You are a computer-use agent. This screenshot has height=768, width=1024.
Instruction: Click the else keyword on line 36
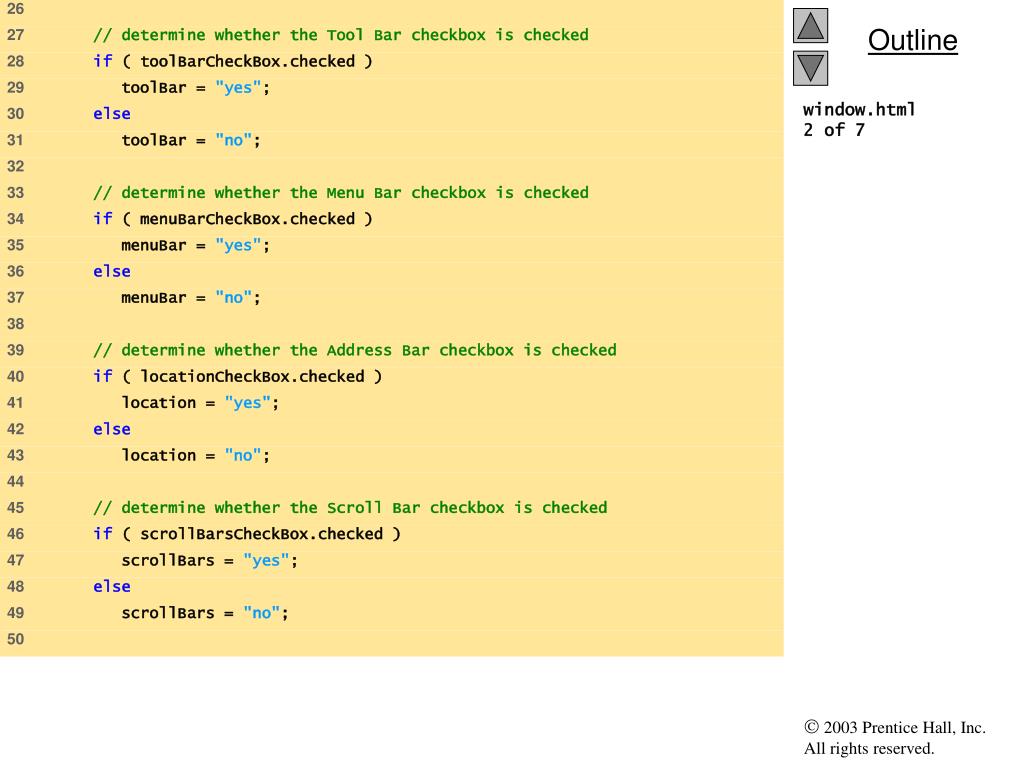pos(112,271)
